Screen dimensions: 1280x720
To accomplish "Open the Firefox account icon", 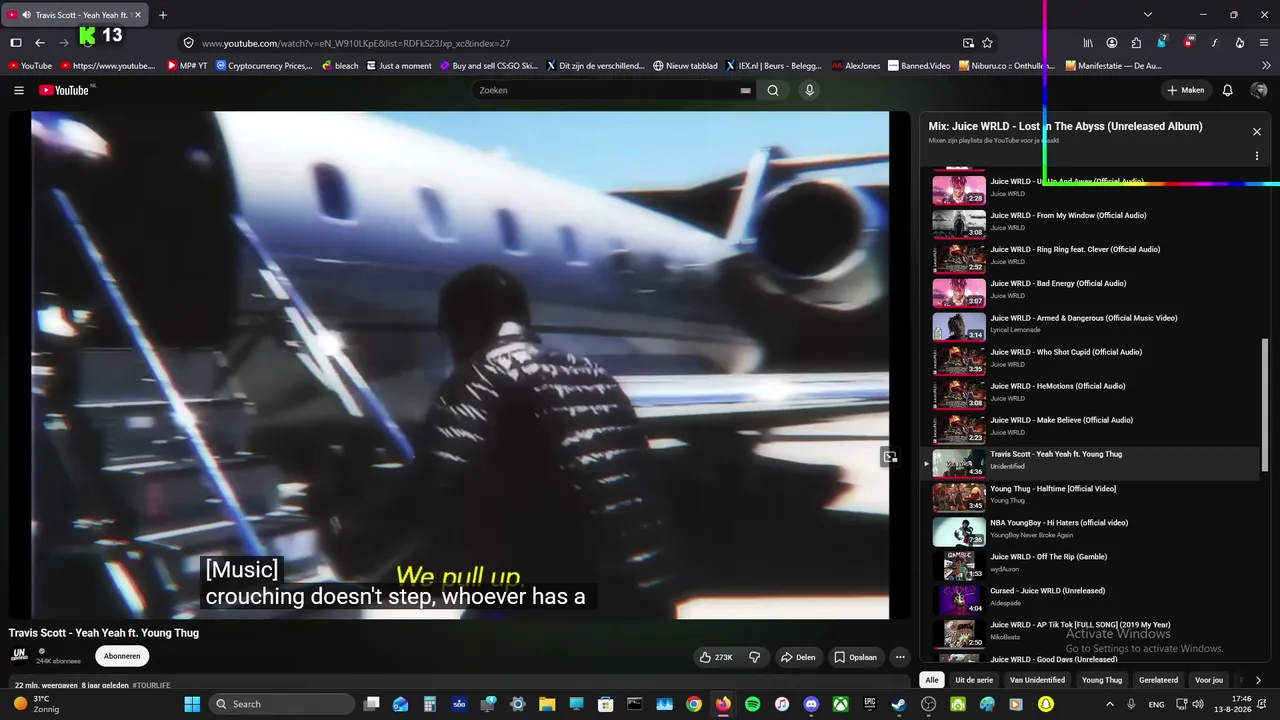I will tap(1112, 43).
